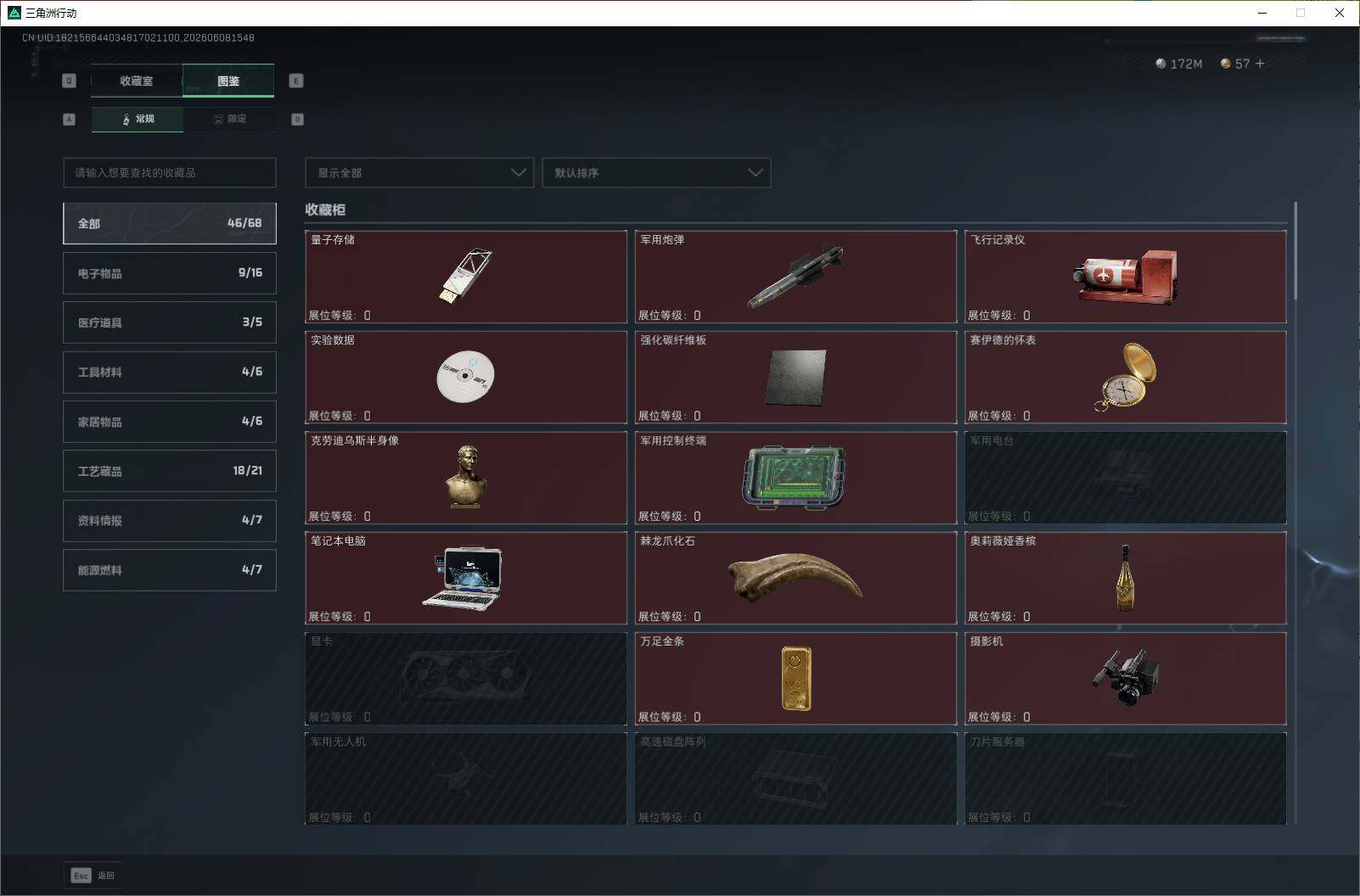Minimize the 三角洲行动 window
The width and height of the screenshot is (1360, 896).
click(1262, 13)
